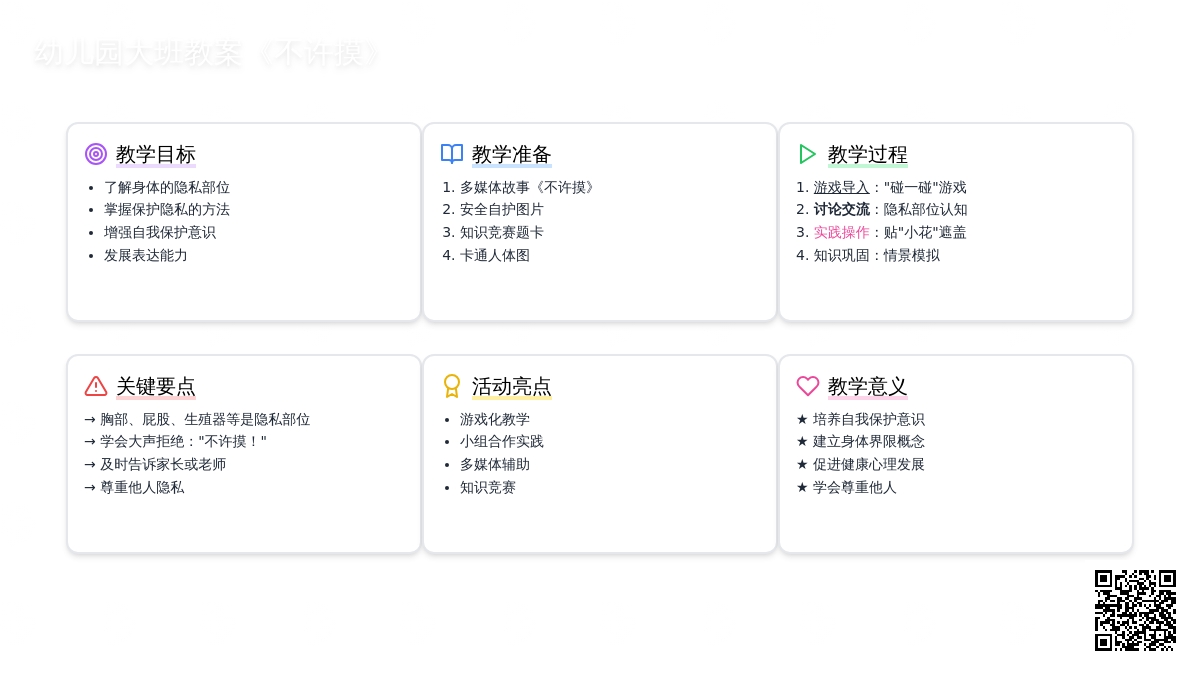Open the underlined 游戏导入 link
The height and width of the screenshot is (675, 1200).
(841, 187)
